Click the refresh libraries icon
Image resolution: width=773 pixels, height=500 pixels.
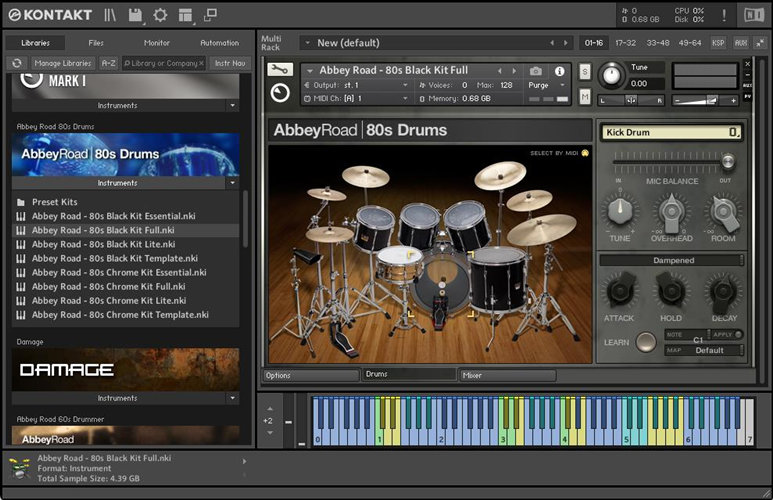tap(17, 63)
